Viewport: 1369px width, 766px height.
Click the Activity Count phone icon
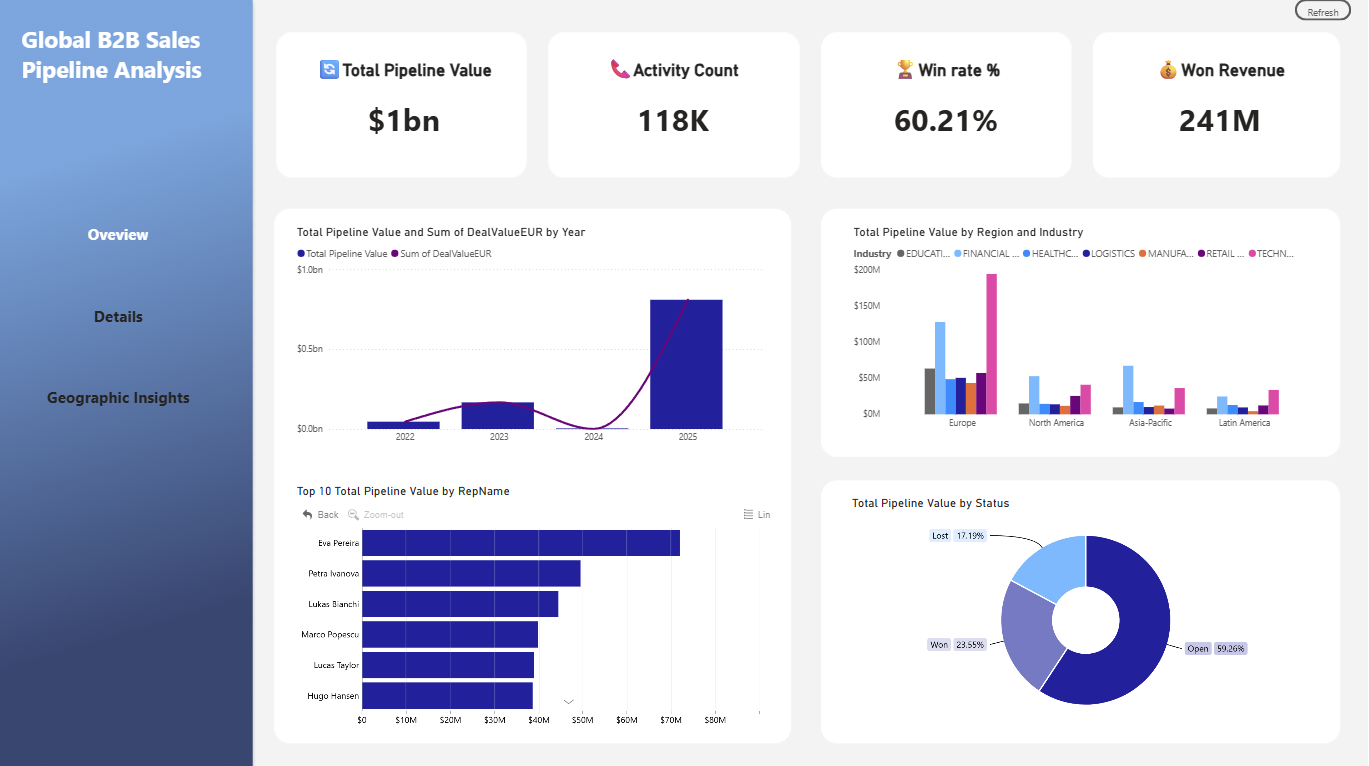tap(620, 69)
